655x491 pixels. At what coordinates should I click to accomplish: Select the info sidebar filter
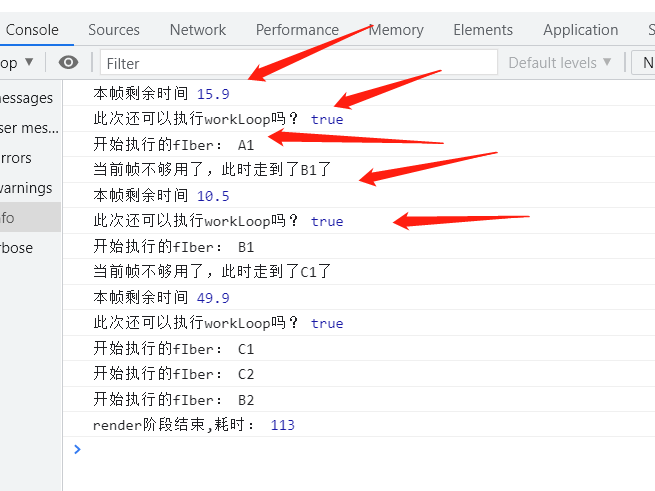point(30,217)
